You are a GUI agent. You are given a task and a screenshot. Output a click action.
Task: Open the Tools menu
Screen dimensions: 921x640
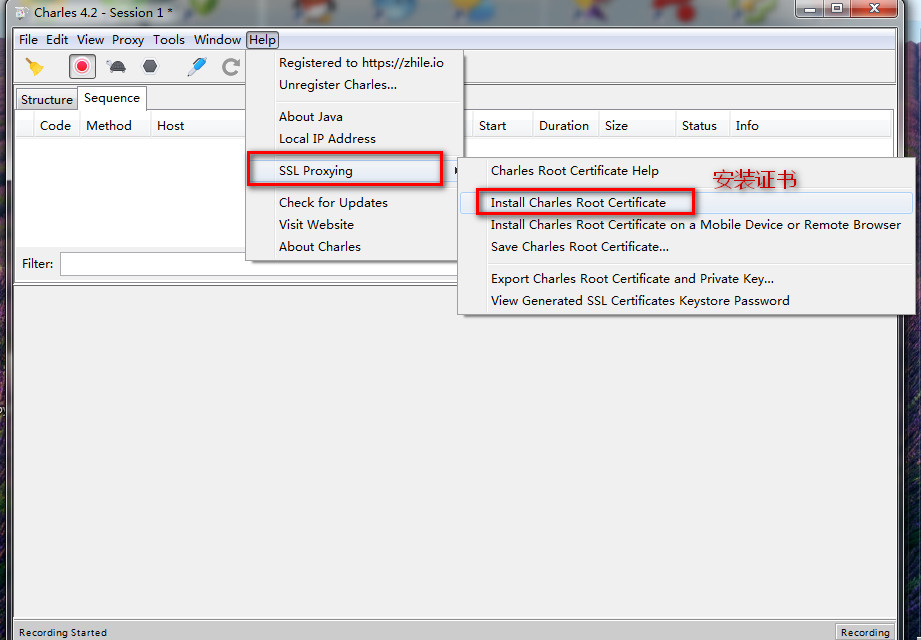point(169,40)
